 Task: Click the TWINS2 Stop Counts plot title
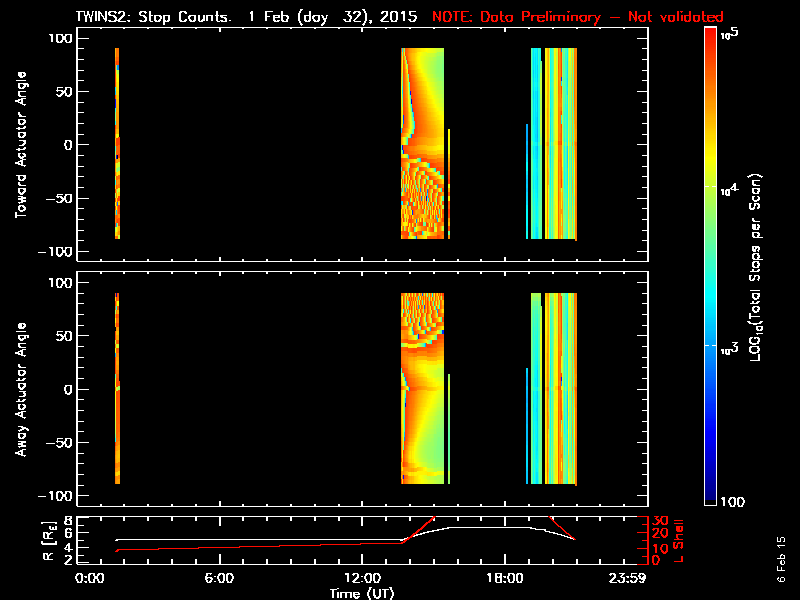pos(249,17)
